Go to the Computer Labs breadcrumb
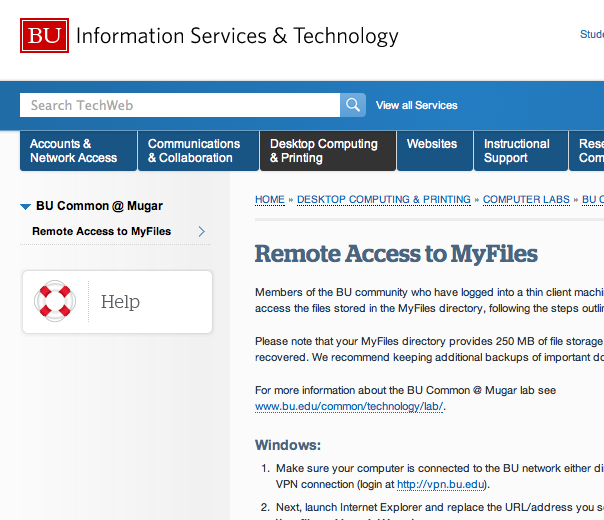 pos(526,200)
